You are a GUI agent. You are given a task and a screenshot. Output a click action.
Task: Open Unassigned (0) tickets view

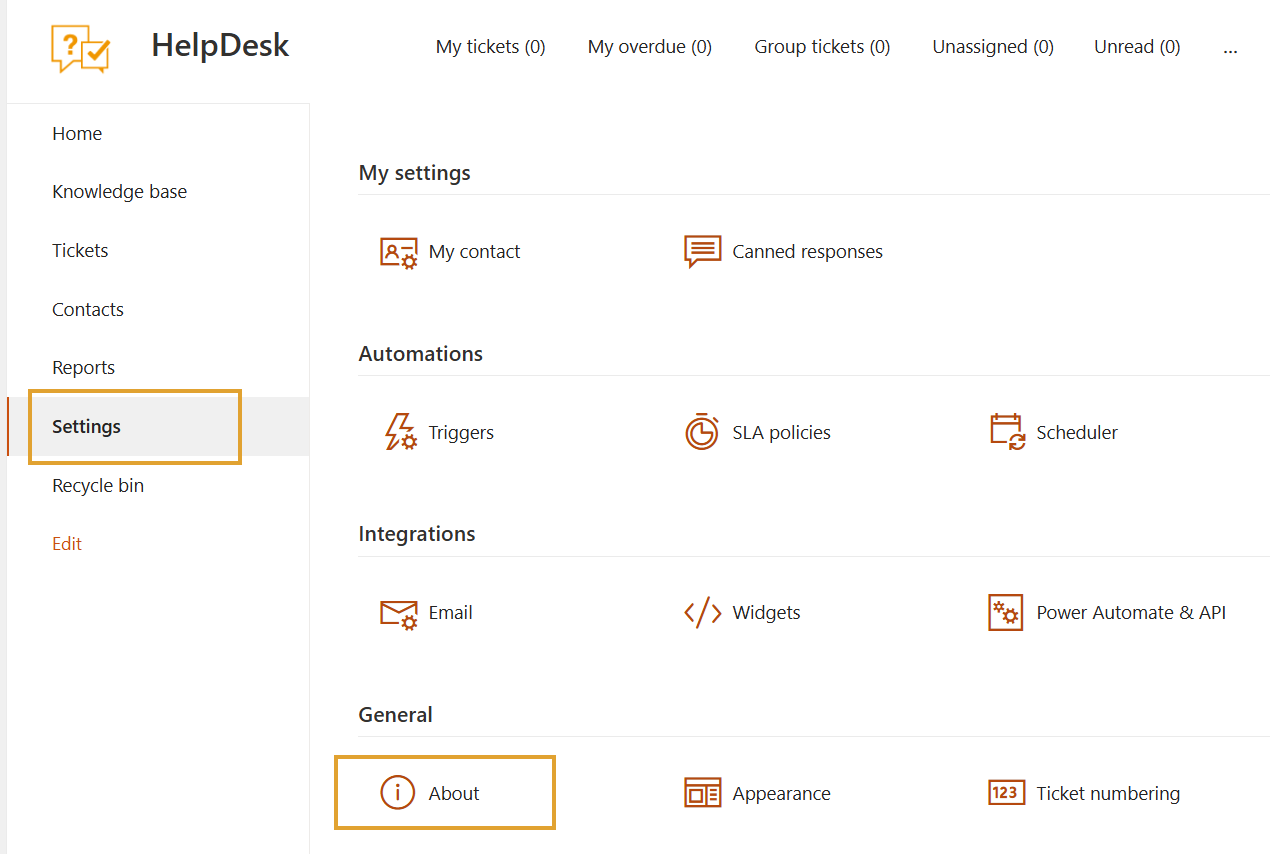coord(993,47)
